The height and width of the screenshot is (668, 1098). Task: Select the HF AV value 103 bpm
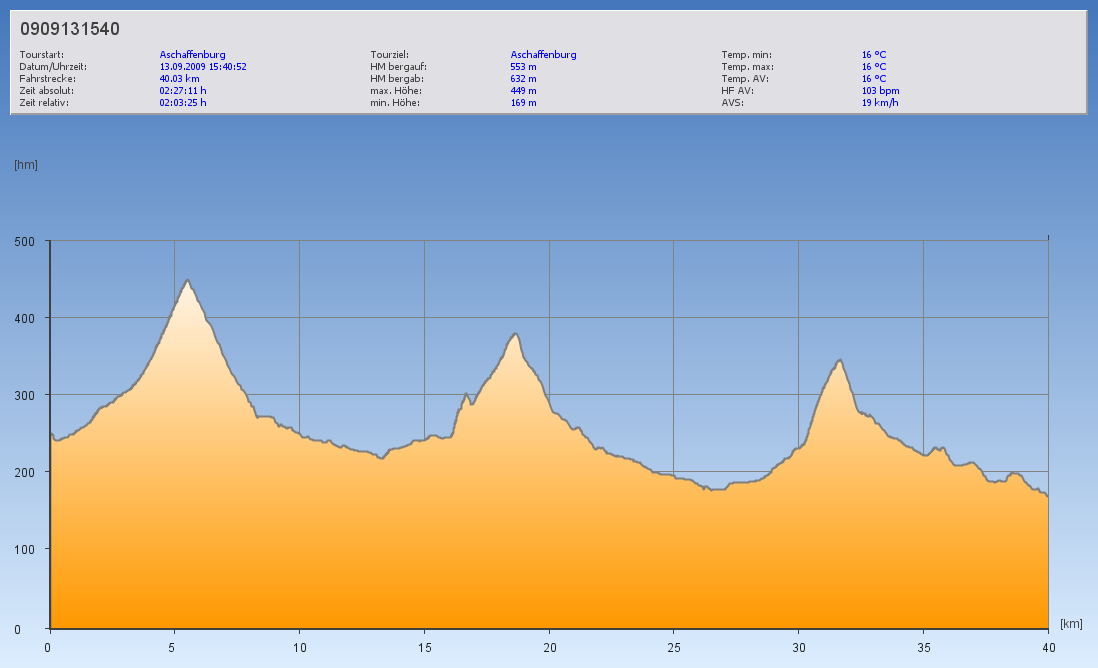click(x=880, y=90)
